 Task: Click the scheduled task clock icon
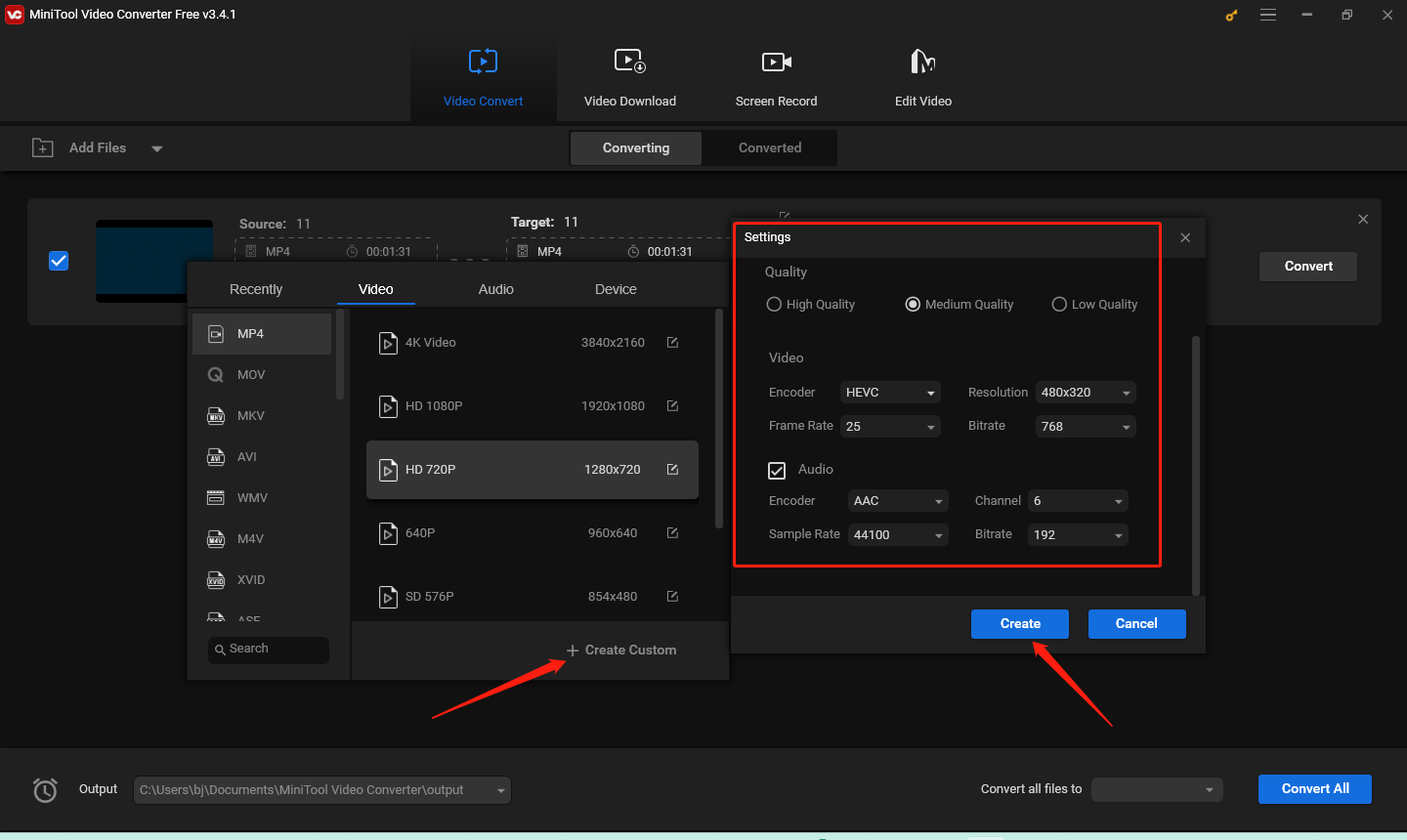45,789
